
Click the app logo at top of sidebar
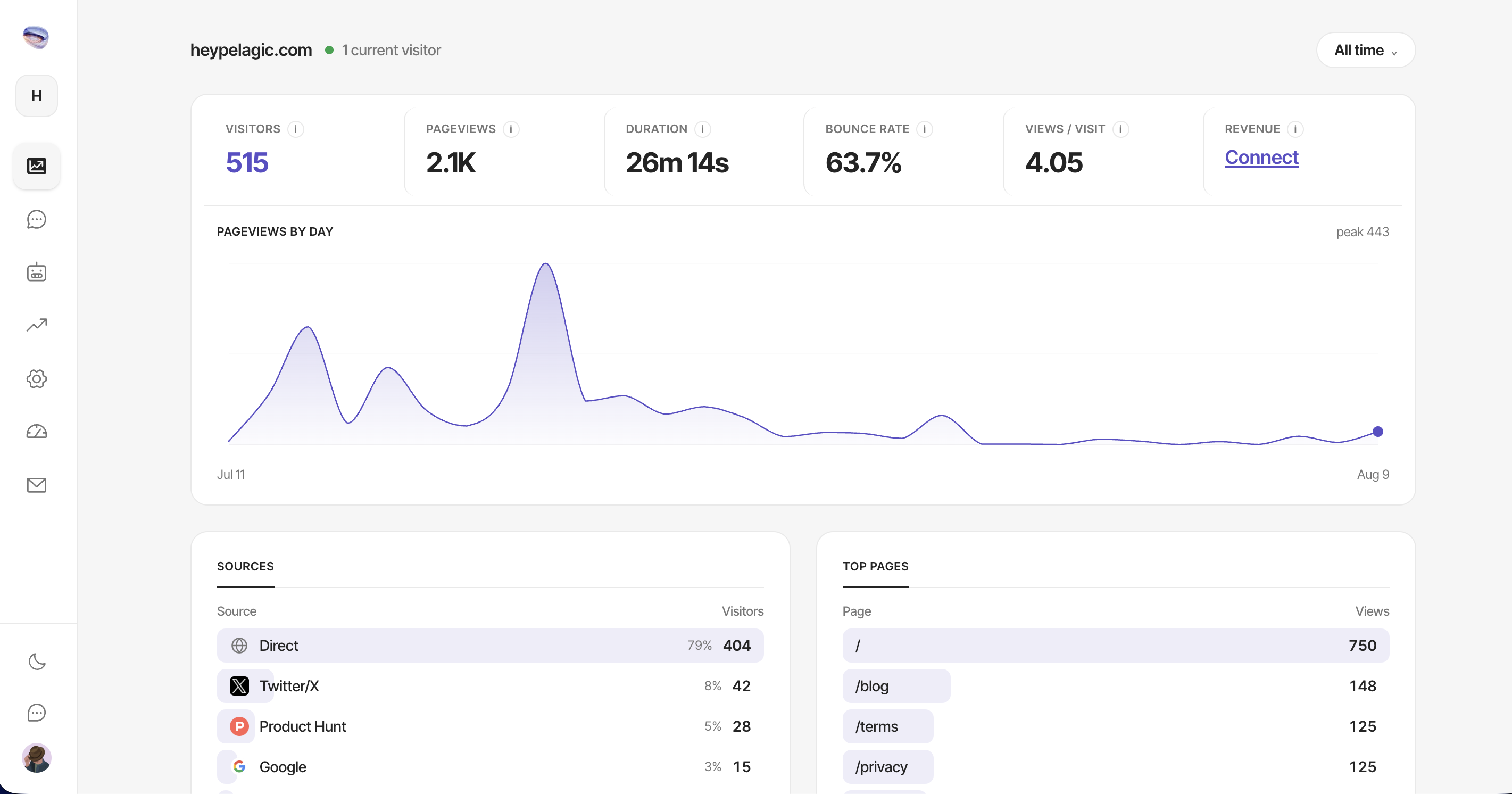[x=36, y=37]
